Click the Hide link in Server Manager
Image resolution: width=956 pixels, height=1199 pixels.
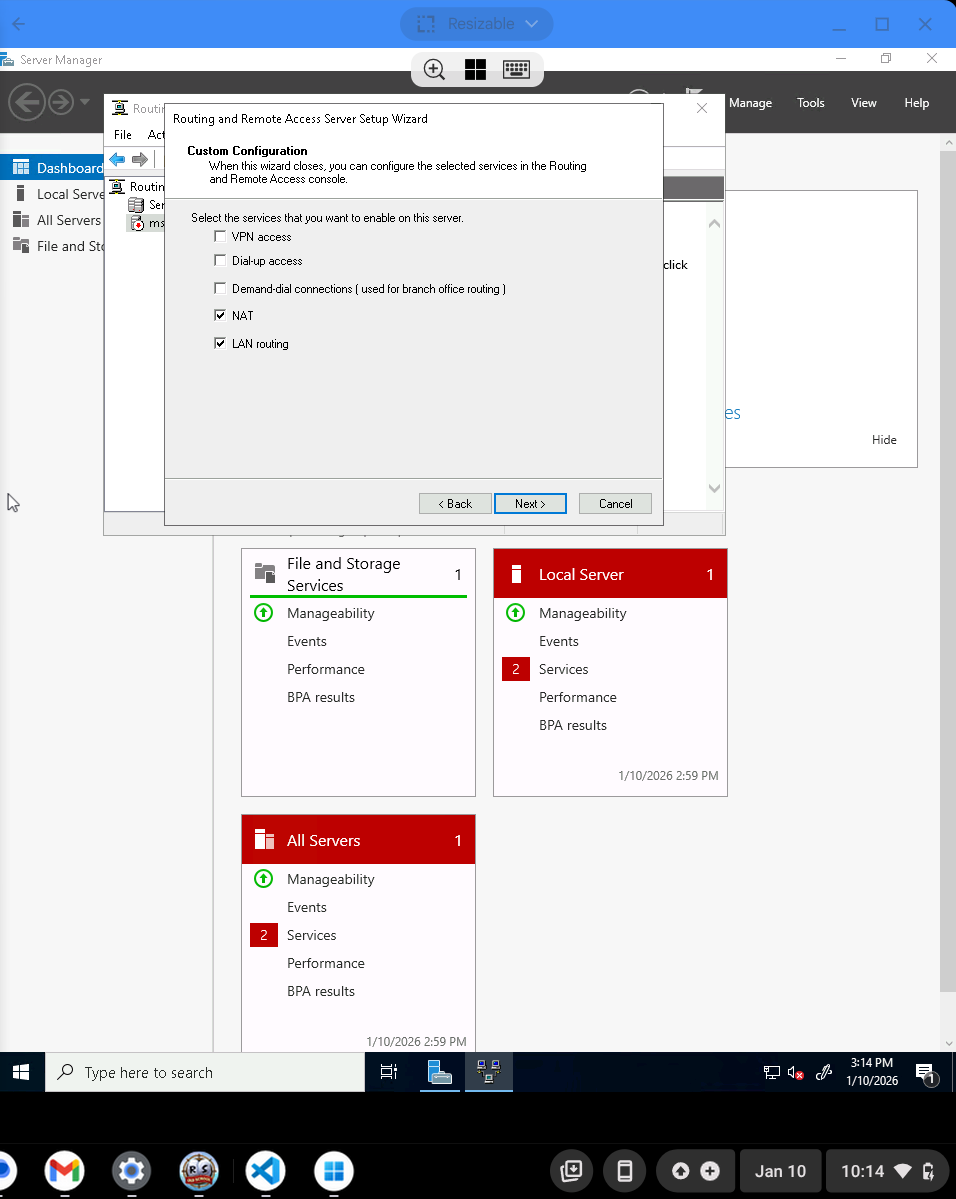click(884, 439)
